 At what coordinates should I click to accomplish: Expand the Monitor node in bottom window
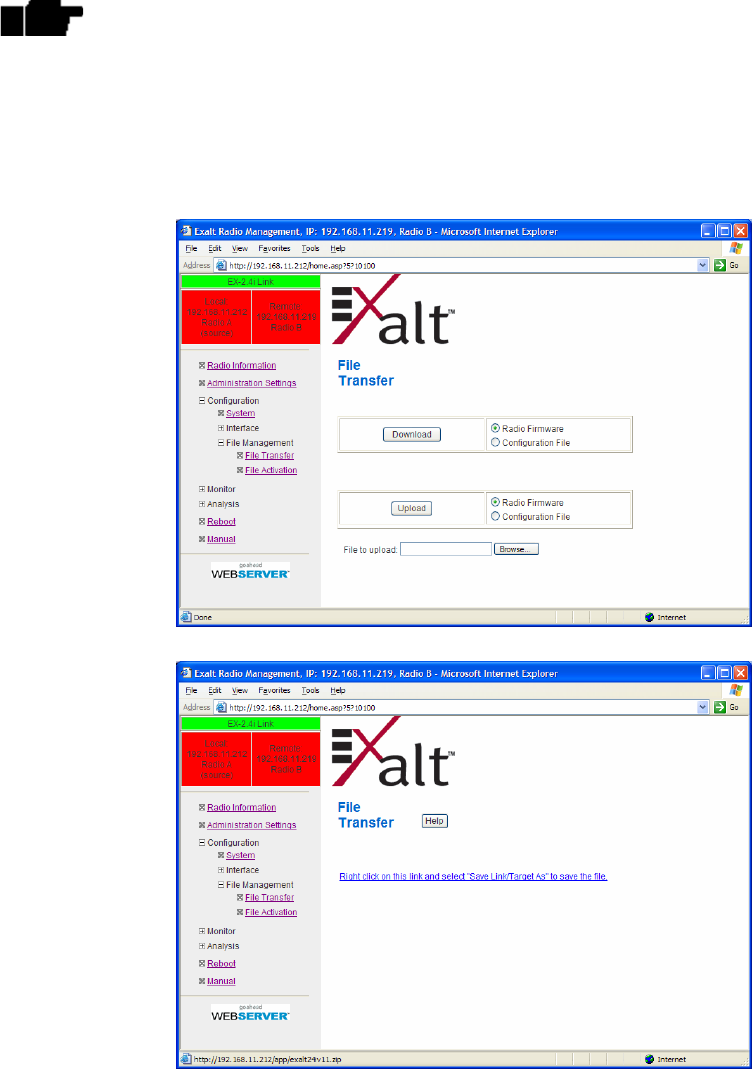202,931
